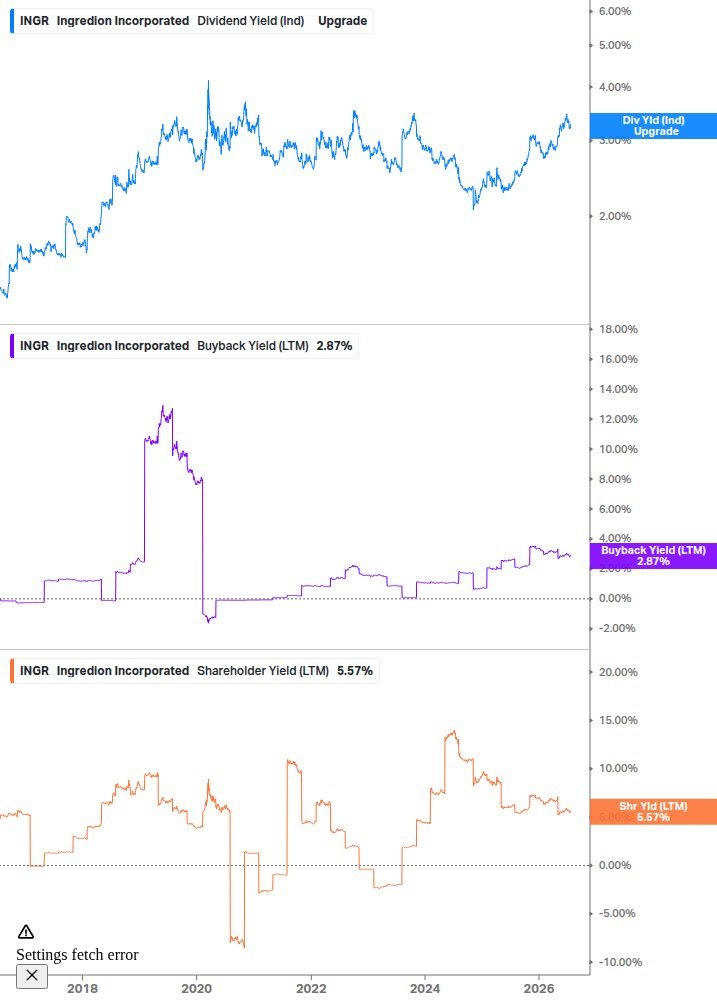Click the purple Buyback Yield color bar

point(12,346)
